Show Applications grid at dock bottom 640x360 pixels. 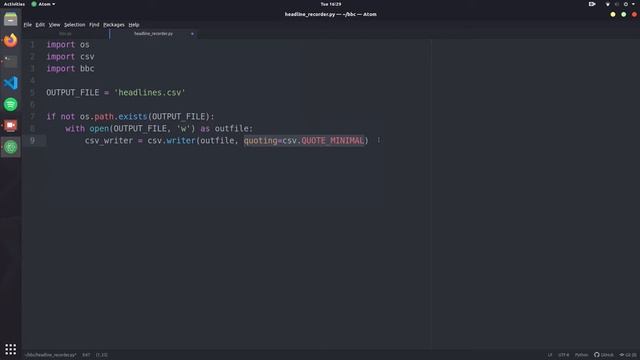click(11, 349)
